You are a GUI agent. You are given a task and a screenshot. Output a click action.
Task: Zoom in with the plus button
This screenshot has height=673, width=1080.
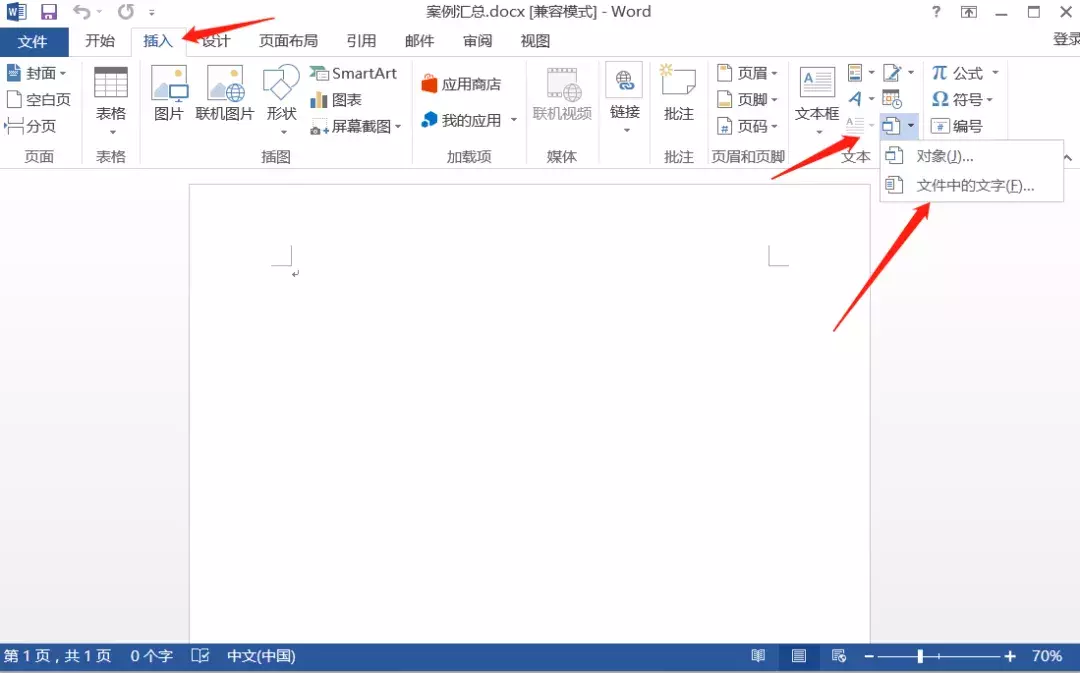1010,656
